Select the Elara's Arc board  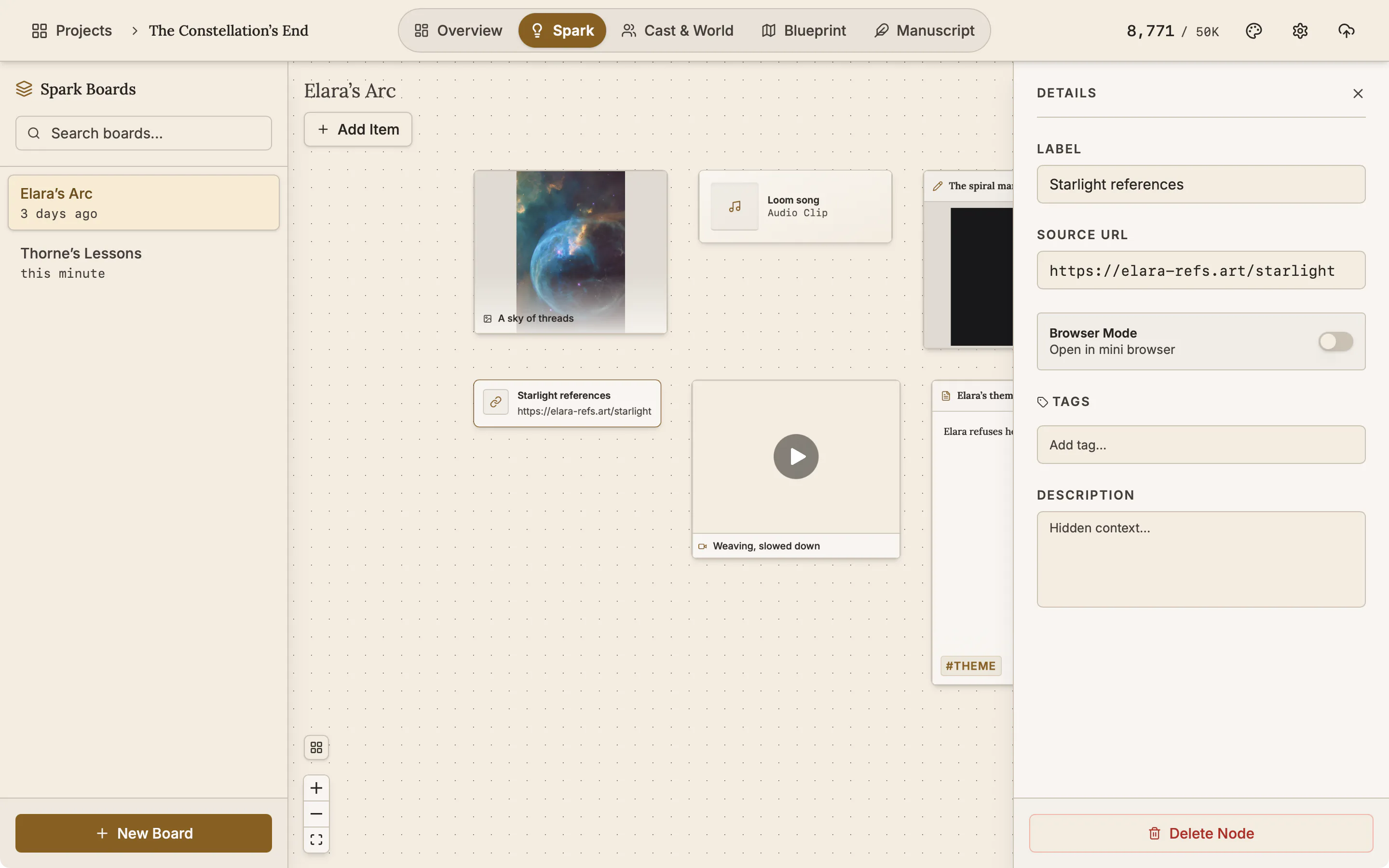pyautogui.click(x=144, y=203)
